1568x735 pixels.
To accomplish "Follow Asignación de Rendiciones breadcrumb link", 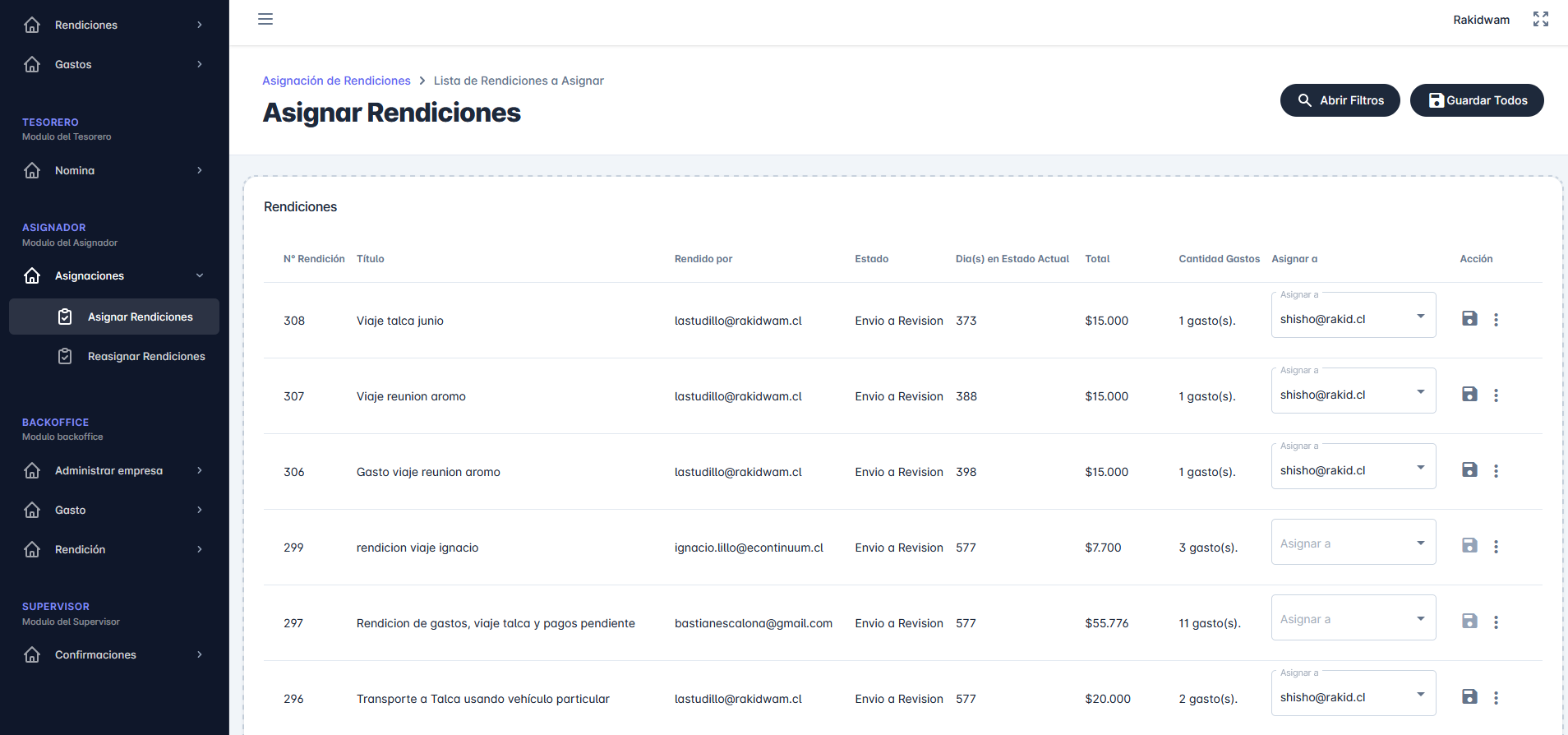I will pyautogui.click(x=336, y=81).
